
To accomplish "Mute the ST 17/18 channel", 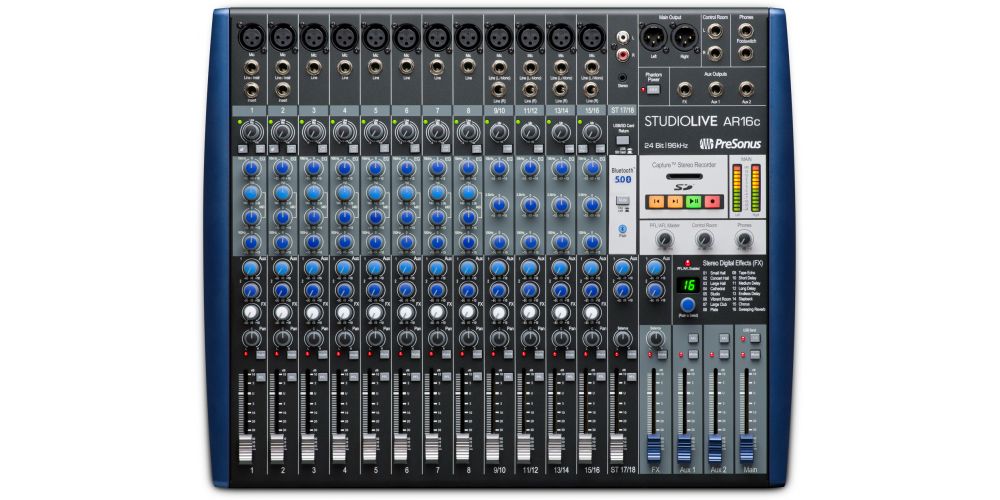I will 630,354.
